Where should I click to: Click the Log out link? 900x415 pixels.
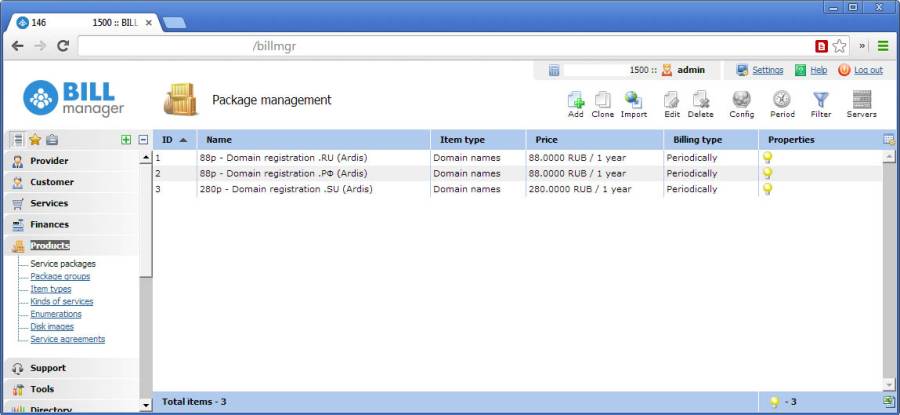[x=868, y=70]
